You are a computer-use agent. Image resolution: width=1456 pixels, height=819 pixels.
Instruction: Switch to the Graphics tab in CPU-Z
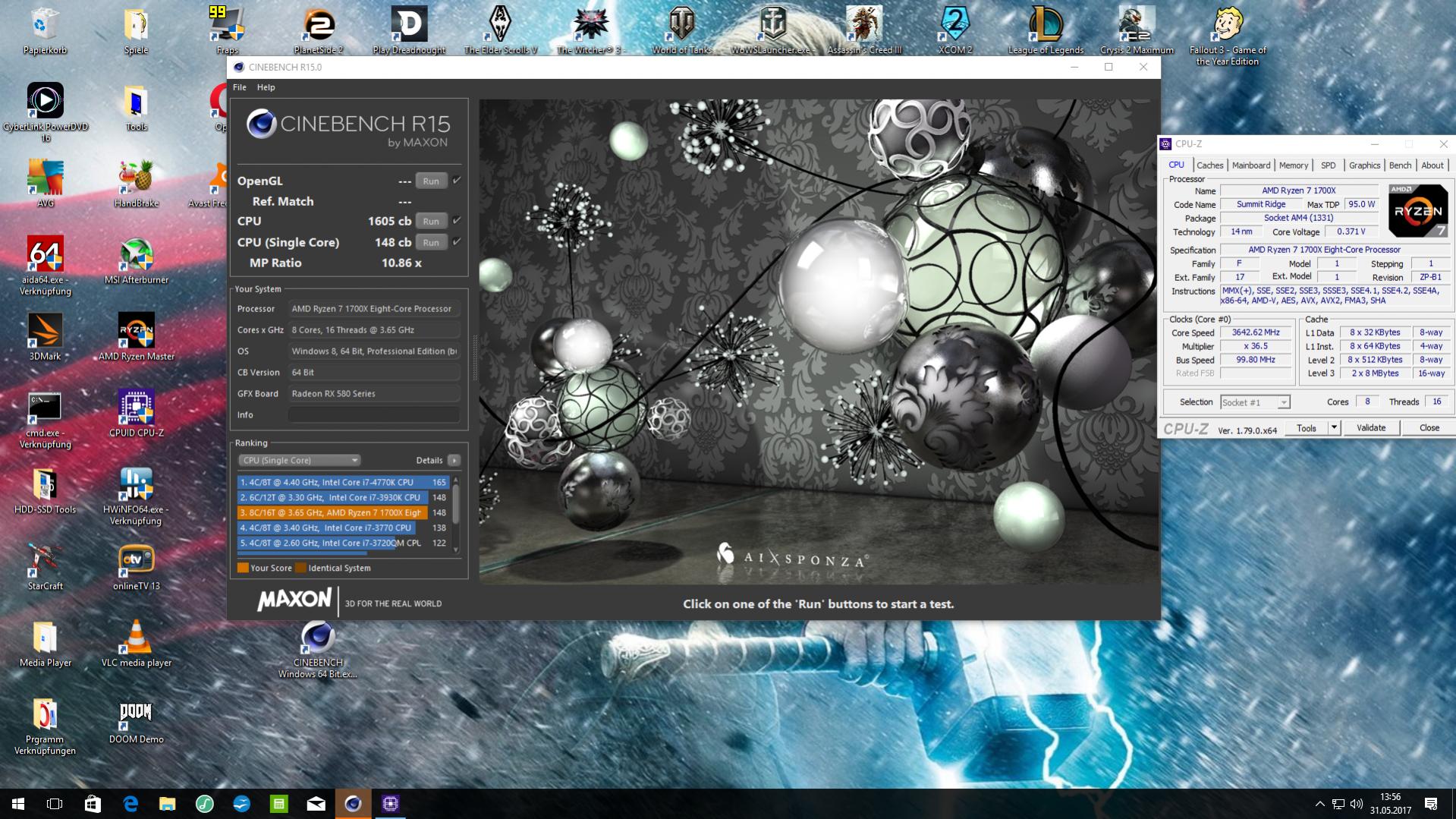point(1364,165)
